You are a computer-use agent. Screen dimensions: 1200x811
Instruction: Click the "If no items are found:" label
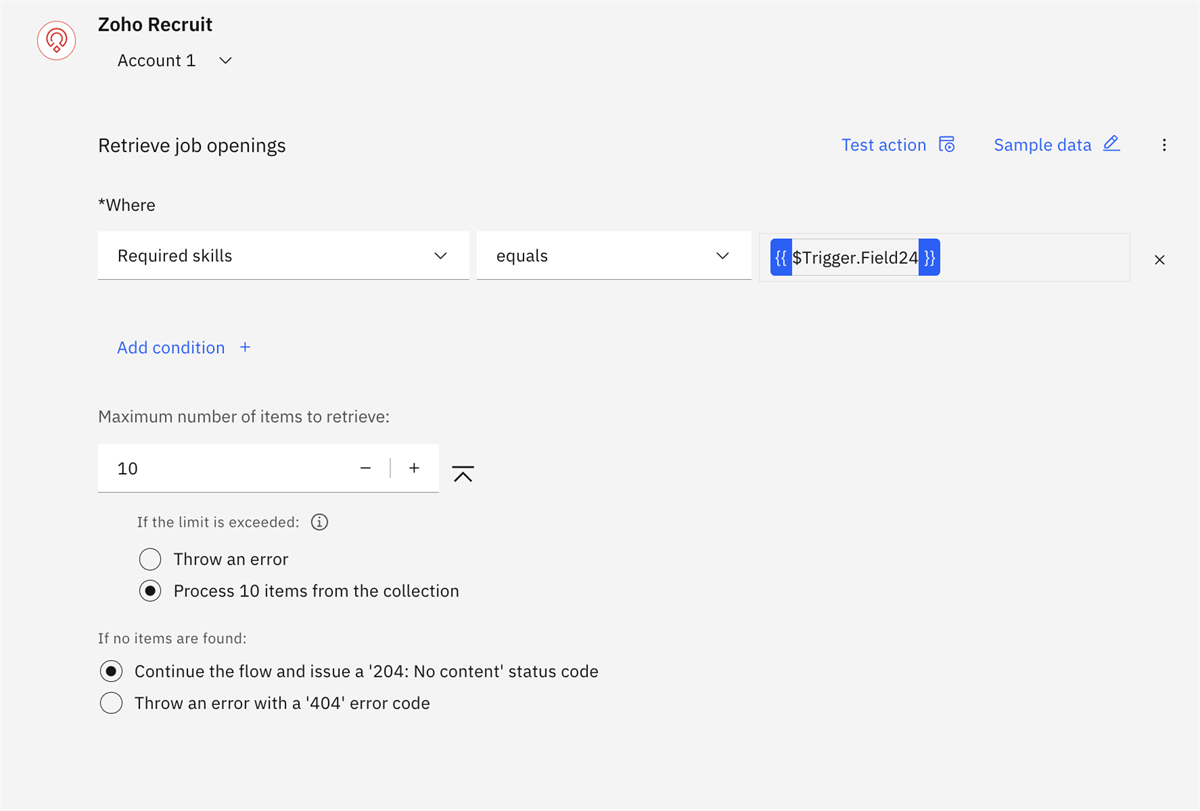pyautogui.click(x=172, y=638)
